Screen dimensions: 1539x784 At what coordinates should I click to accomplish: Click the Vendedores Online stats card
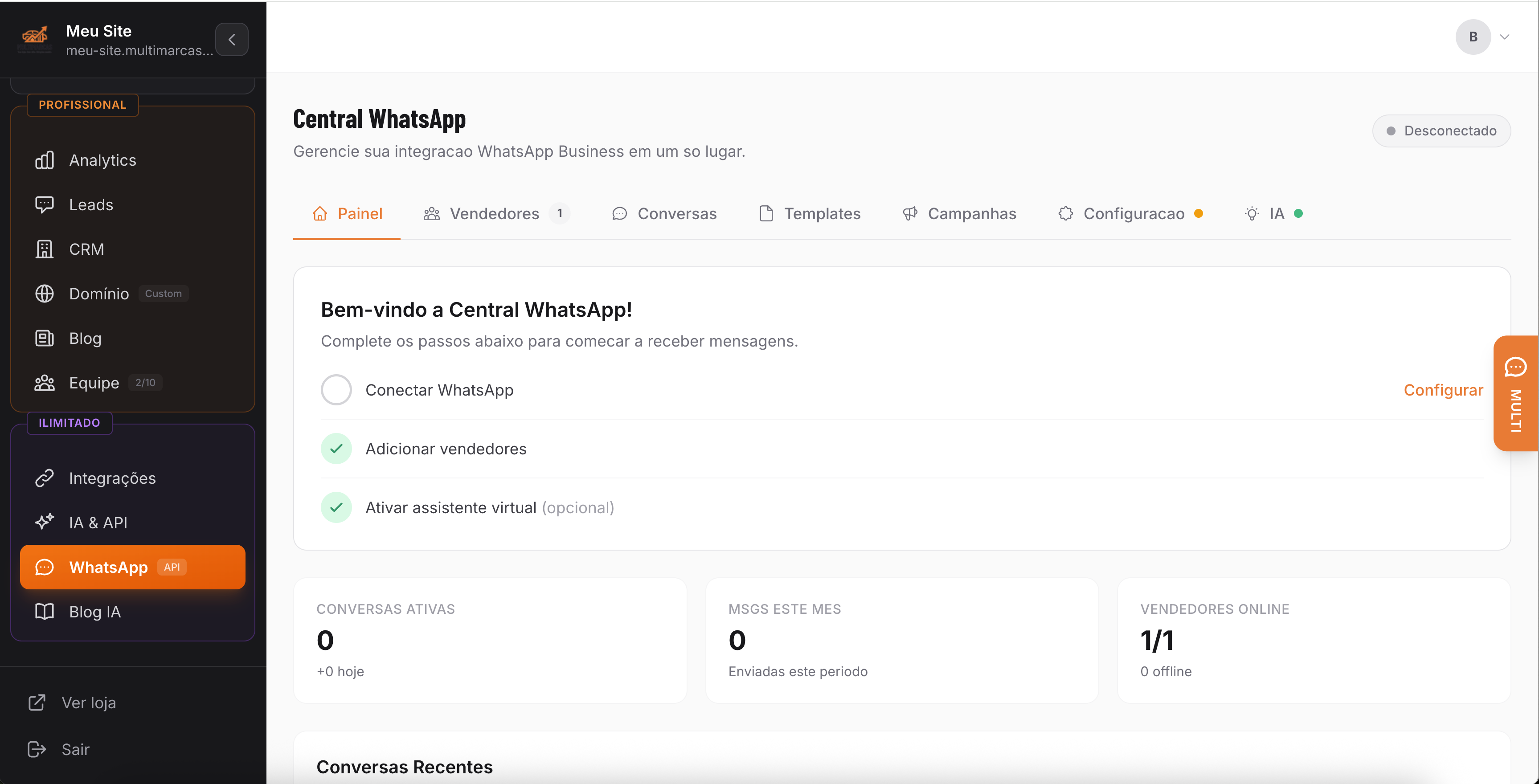[1314, 640]
